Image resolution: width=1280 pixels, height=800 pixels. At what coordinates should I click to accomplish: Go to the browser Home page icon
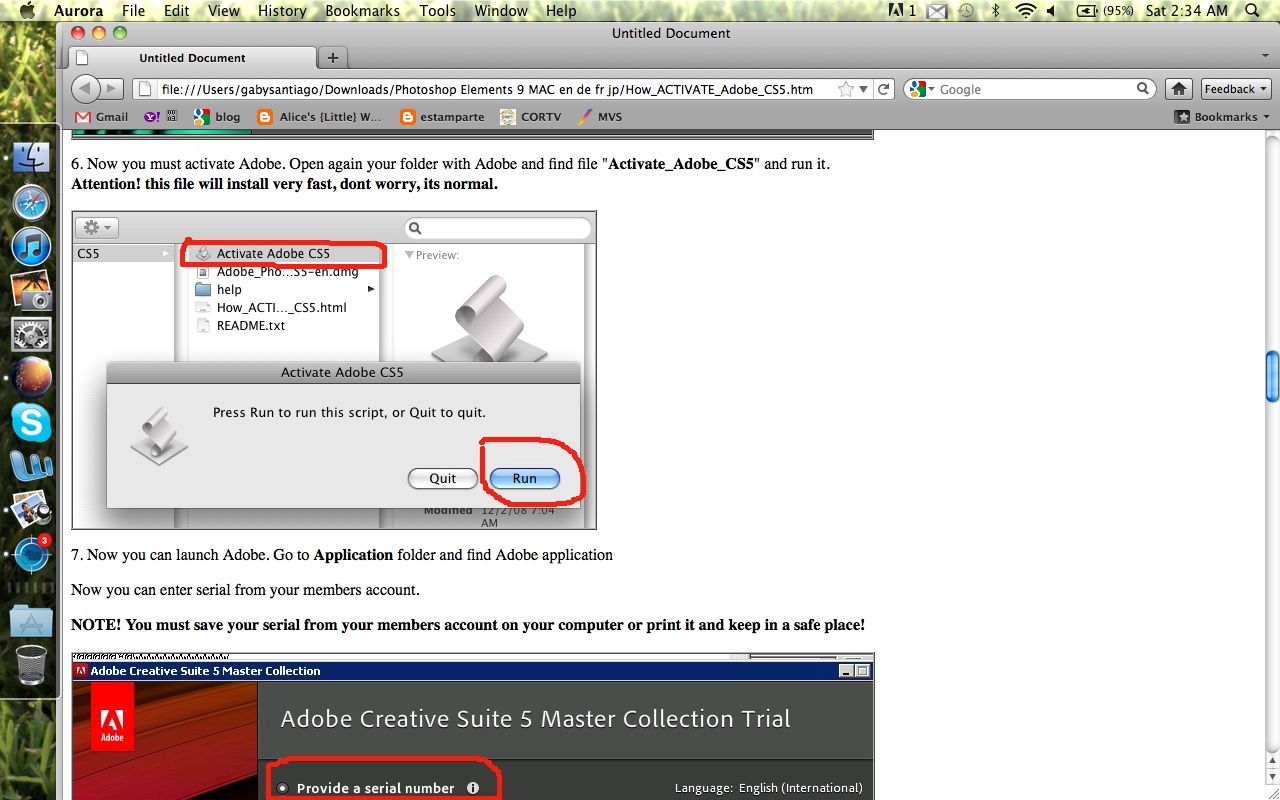[1180, 89]
